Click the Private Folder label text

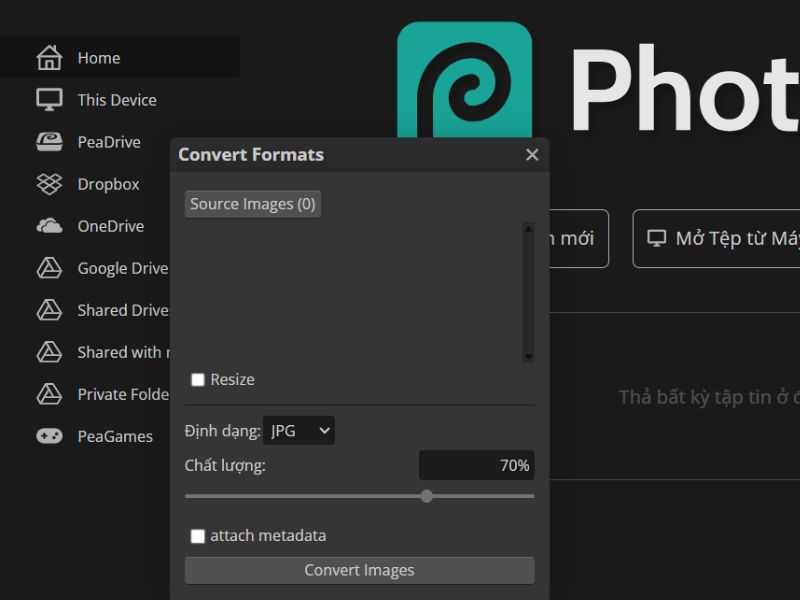click(x=123, y=394)
